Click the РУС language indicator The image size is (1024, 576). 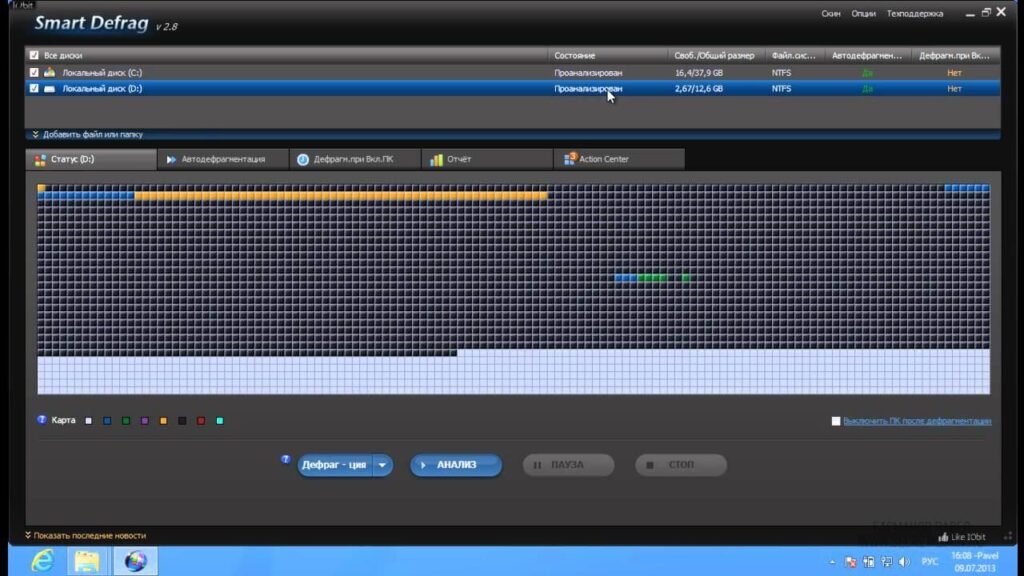(929, 562)
